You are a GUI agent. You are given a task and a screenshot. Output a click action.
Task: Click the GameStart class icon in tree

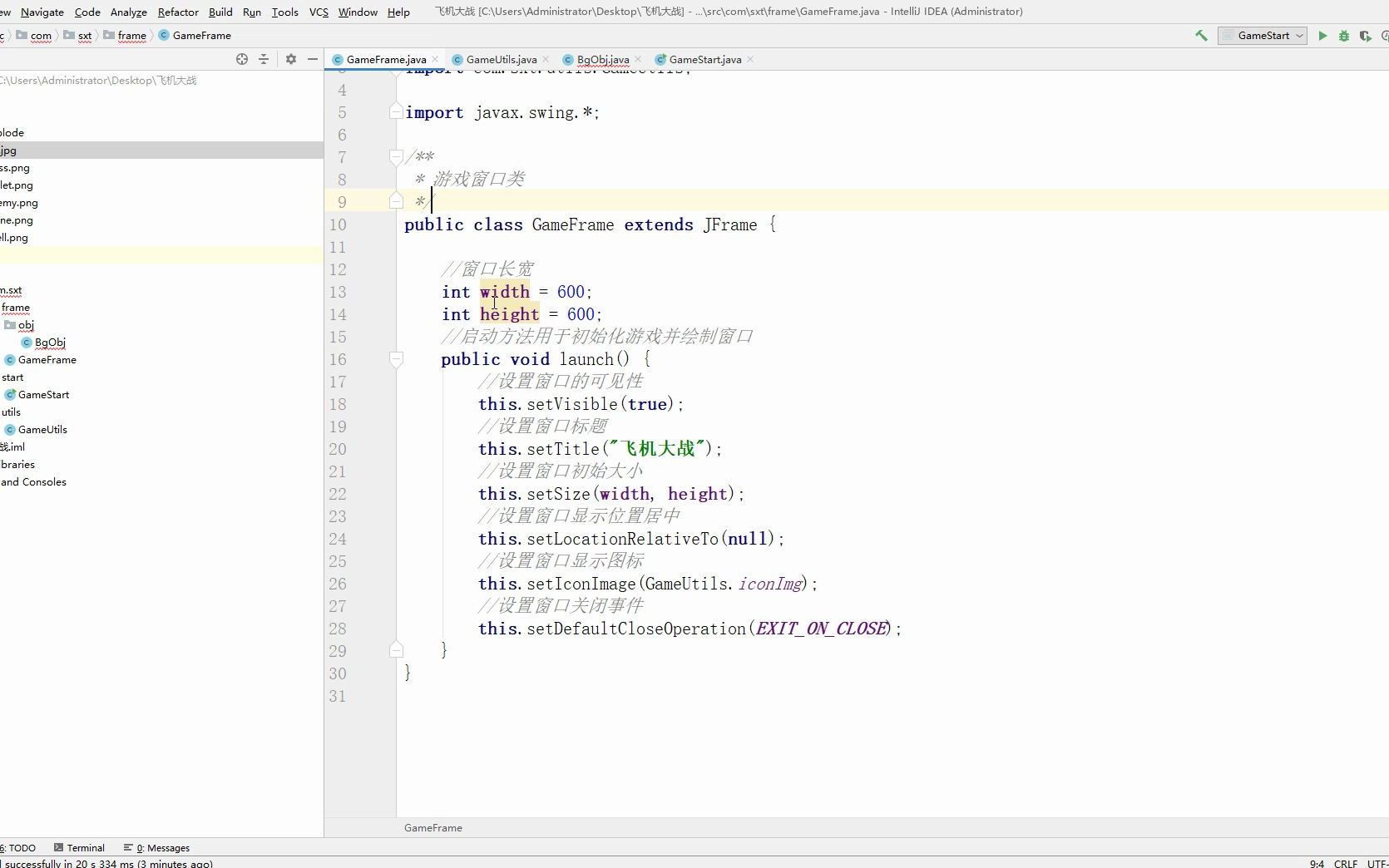click(x=10, y=395)
